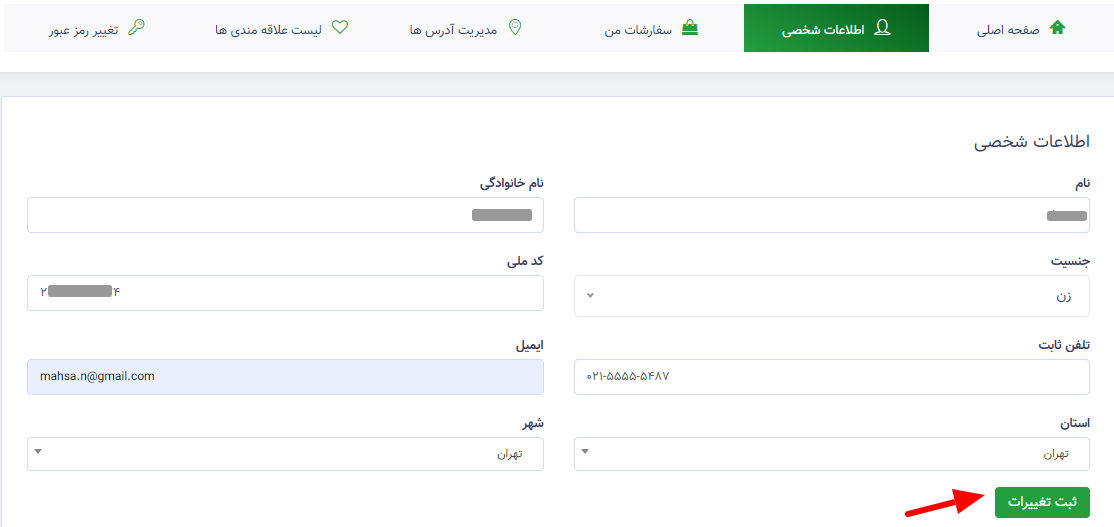The width and height of the screenshot is (1114, 527).
Task: Open لیست علاقه مندی ها tab
Action: [x=281, y=28]
